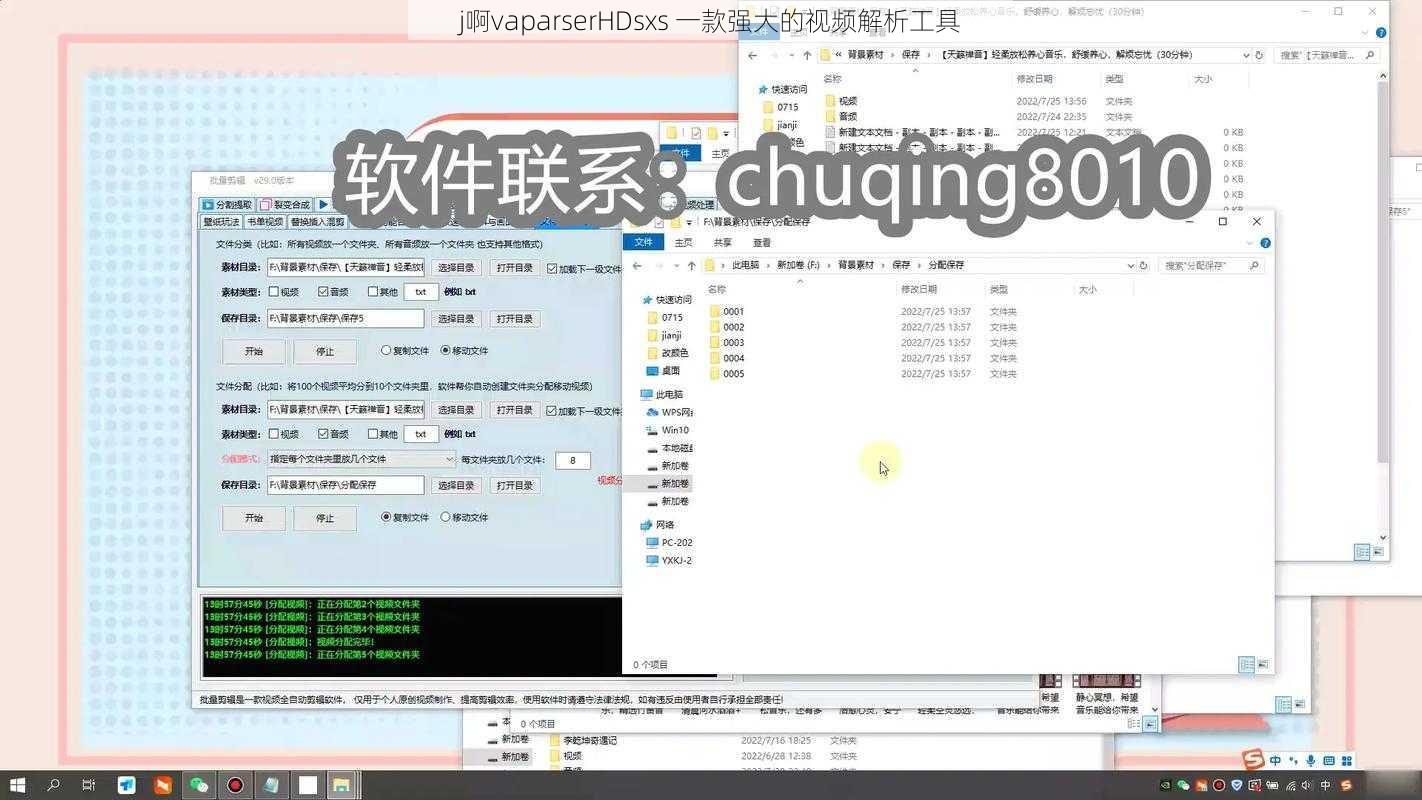Uncheck 音频 type under 文件分类
The height and width of the screenshot is (800, 1422).
tap(323, 292)
